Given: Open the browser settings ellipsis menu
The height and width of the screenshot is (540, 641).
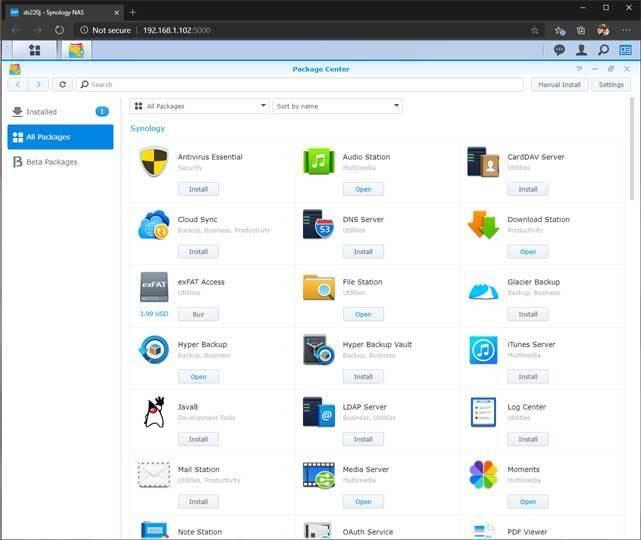Looking at the screenshot, I should (626, 30).
